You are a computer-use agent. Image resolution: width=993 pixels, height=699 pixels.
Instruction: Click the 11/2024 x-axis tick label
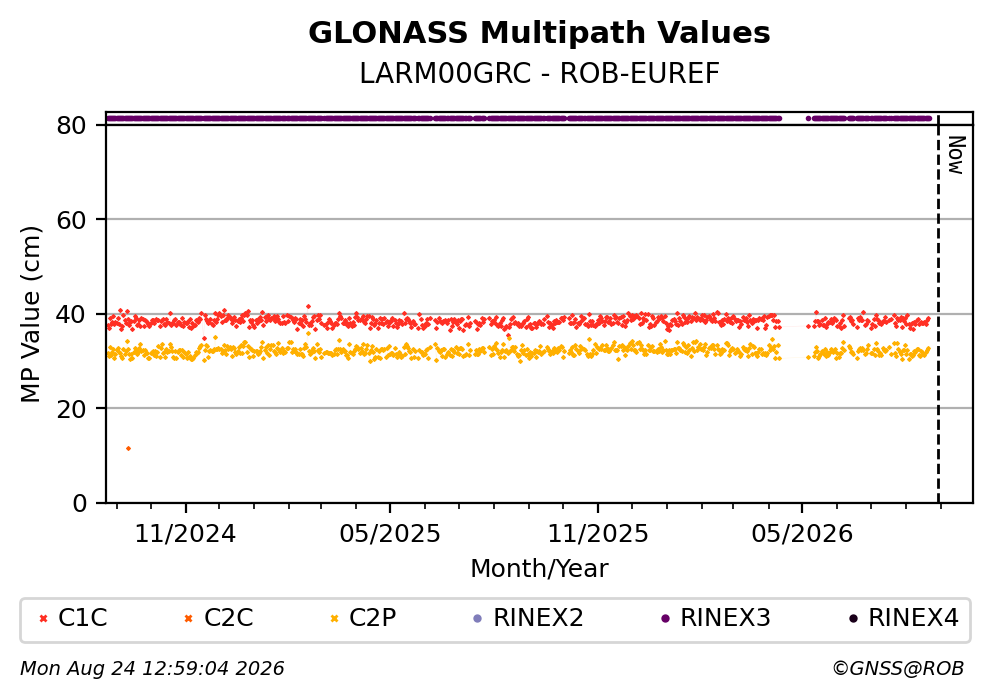pyautogui.click(x=186, y=534)
